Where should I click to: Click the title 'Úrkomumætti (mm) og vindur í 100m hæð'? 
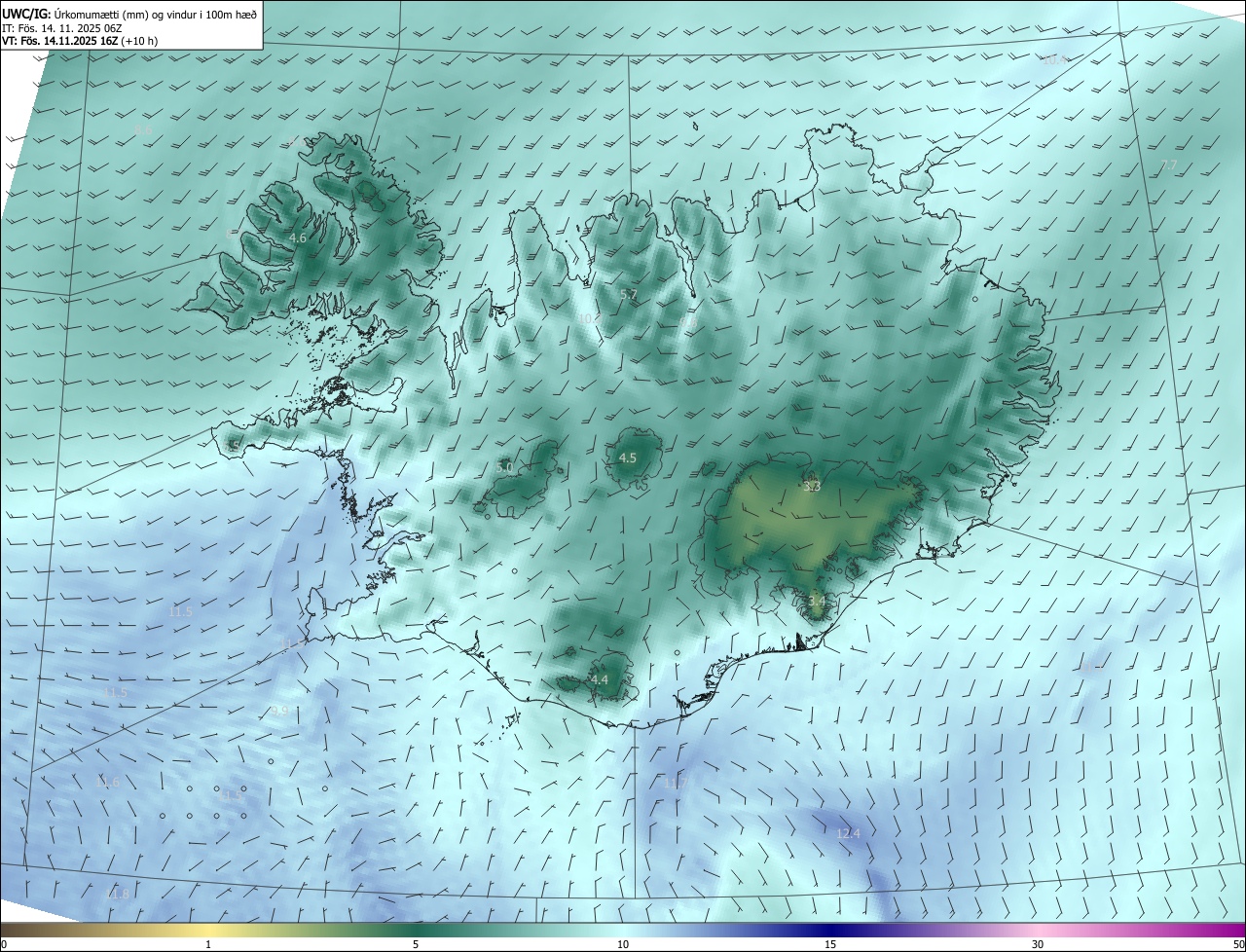pos(156,13)
